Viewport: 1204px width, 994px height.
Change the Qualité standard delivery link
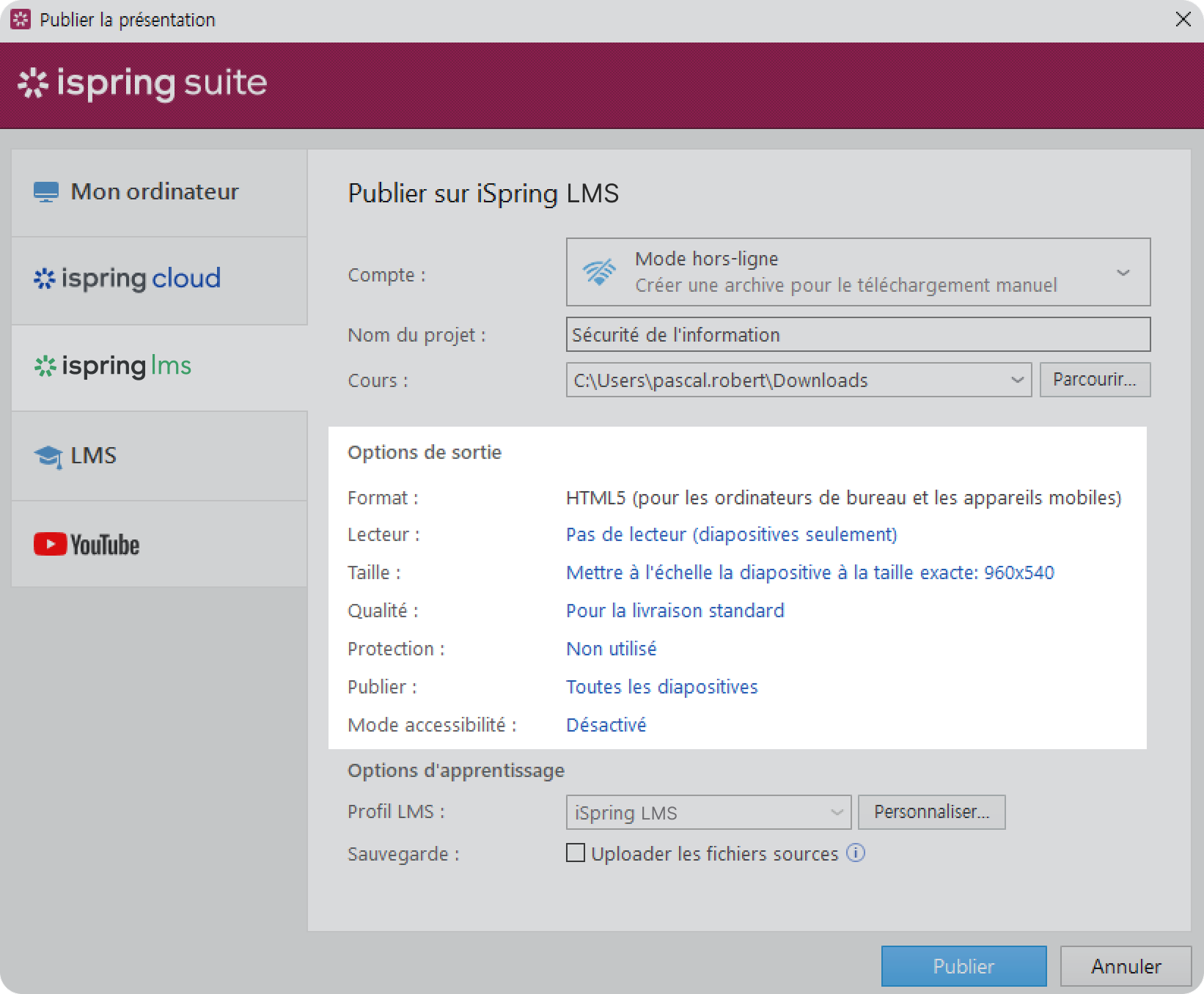675,611
